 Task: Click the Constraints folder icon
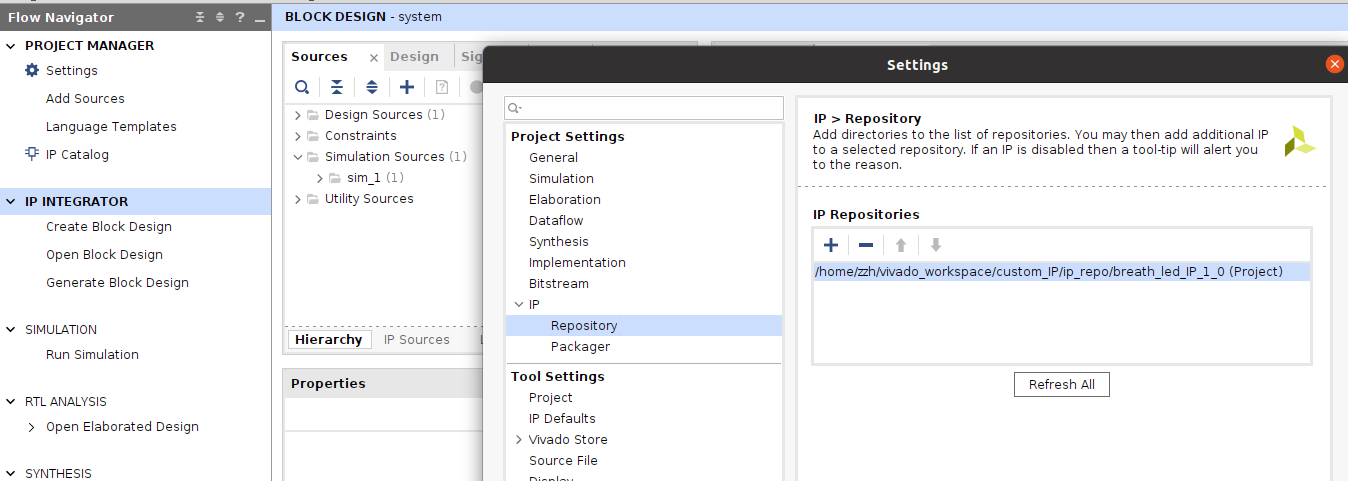click(313, 136)
